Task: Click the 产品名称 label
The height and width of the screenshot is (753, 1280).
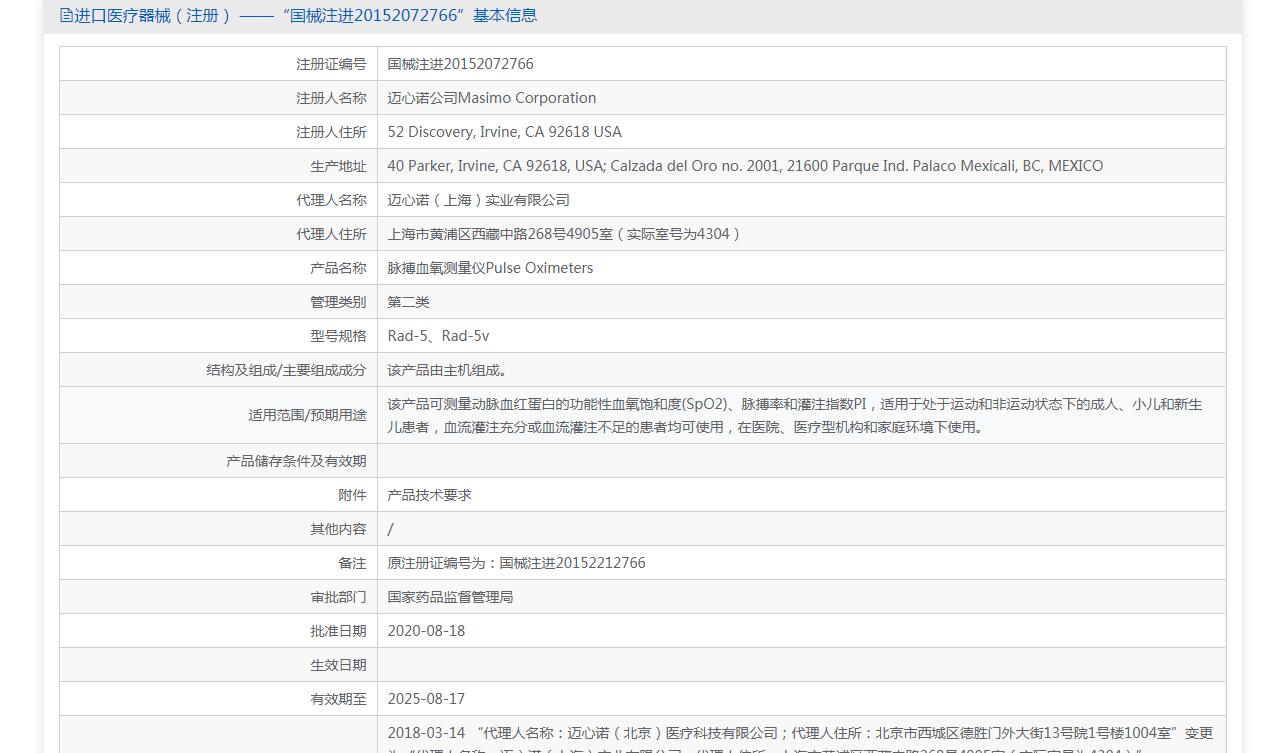Action: click(x=338, y=268)
